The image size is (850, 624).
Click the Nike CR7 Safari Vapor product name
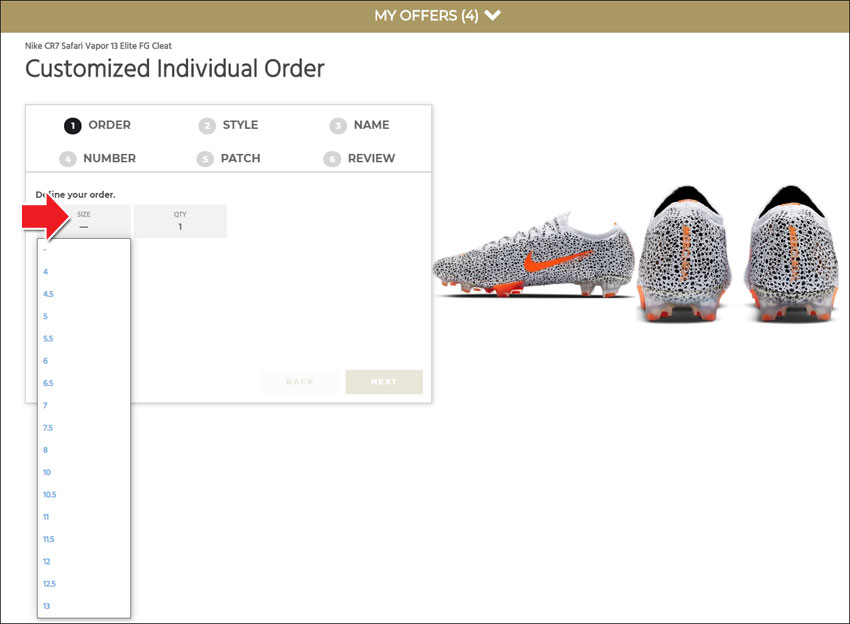click(x=98, y=46)
